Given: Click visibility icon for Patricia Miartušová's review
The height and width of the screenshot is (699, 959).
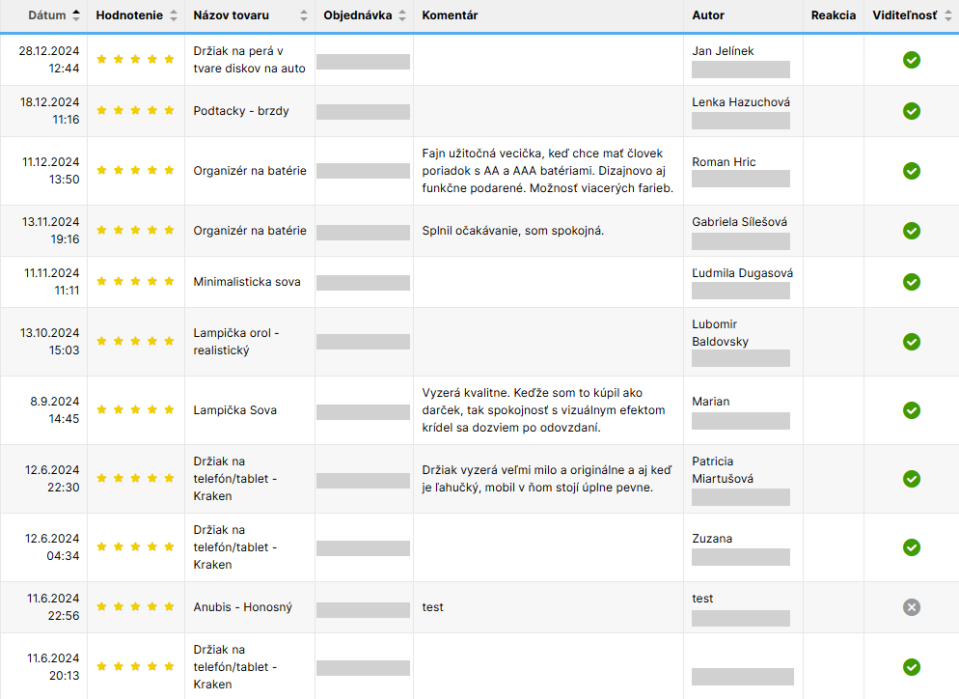Looking at the screenshot, I should 911,479.
